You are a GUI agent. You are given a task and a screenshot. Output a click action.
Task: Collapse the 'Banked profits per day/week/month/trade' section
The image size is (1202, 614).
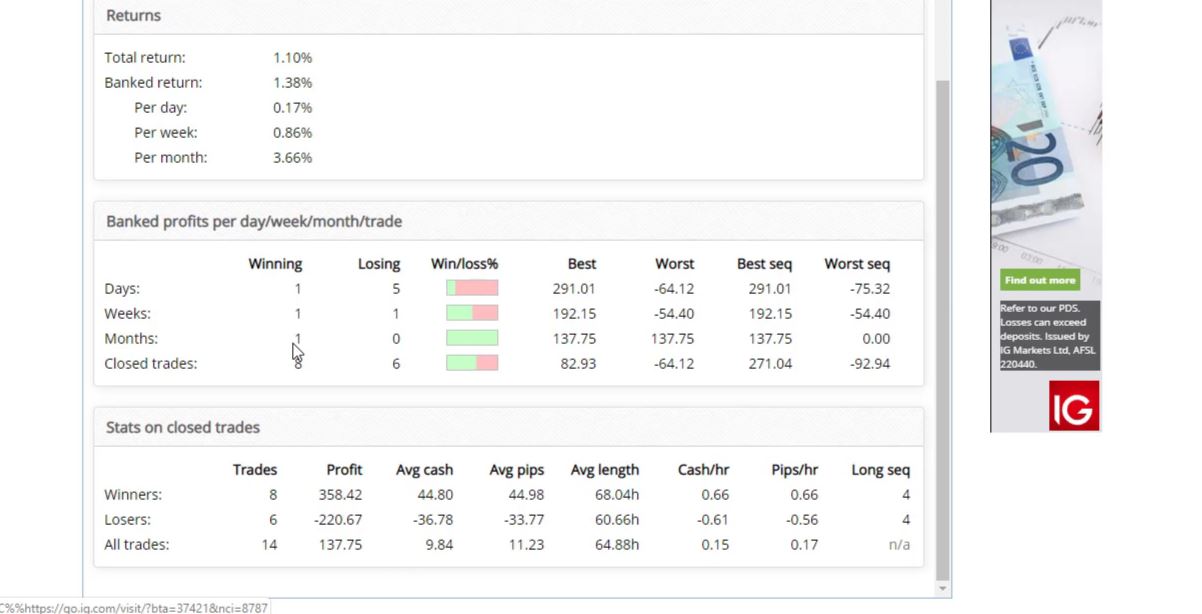coord(254,221)
